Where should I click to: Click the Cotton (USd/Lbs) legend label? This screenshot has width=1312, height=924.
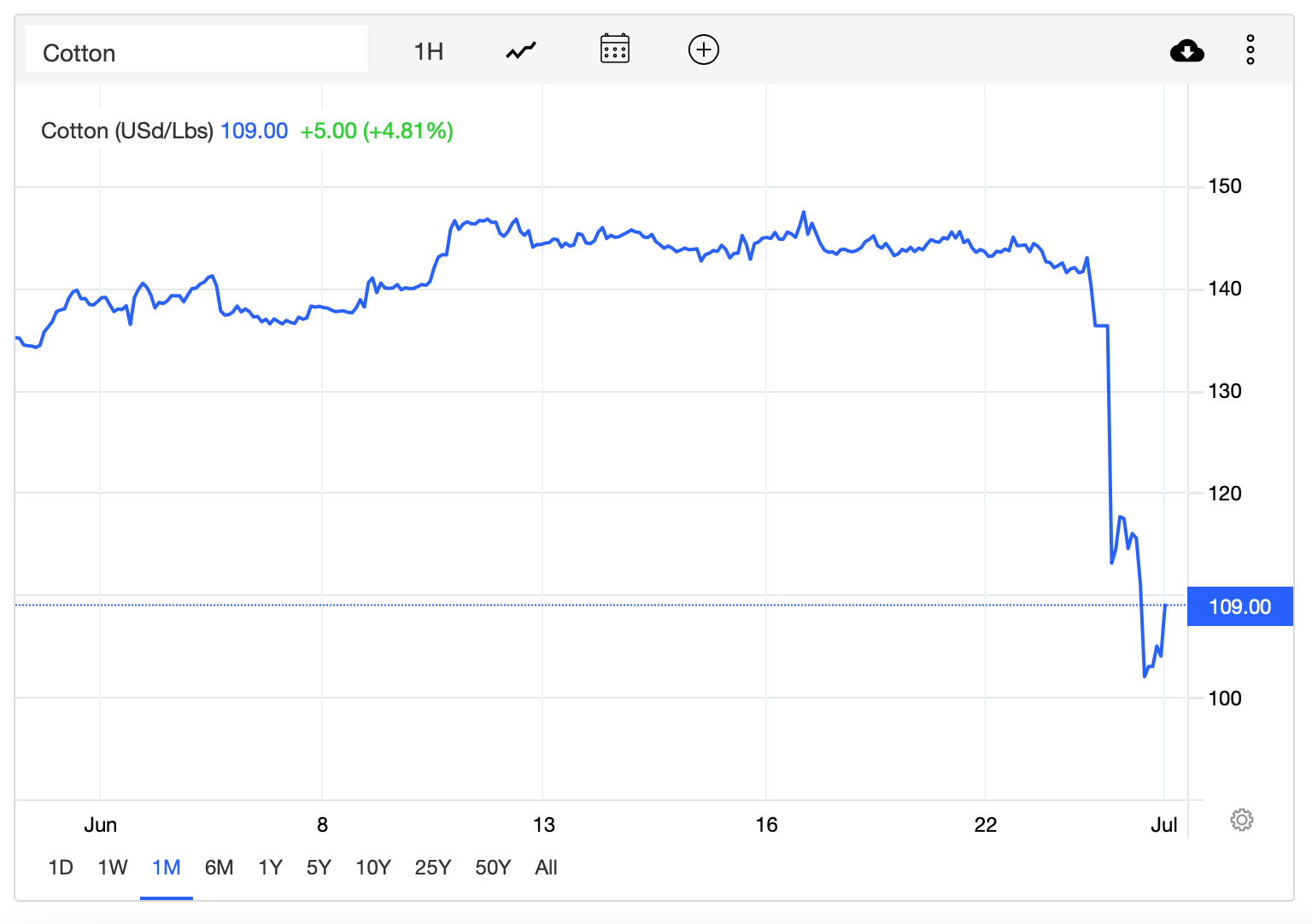[x=127, y=131]
